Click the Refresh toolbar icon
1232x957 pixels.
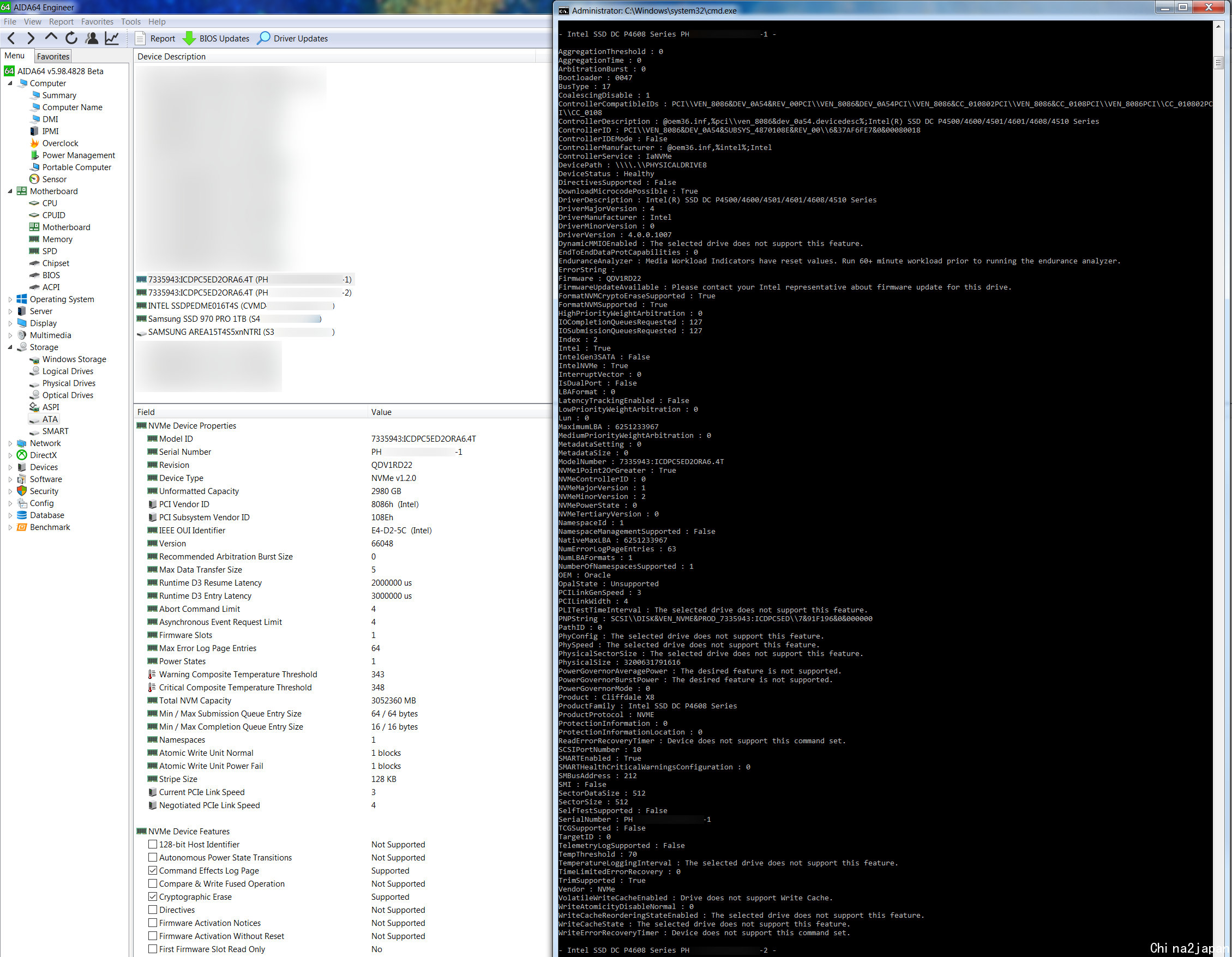71,38
